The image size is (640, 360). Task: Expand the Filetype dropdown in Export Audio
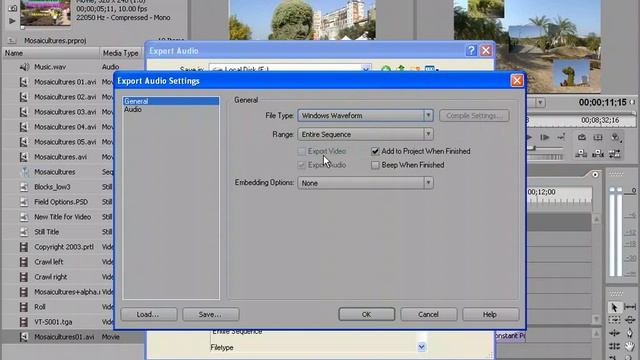(421, 347)
